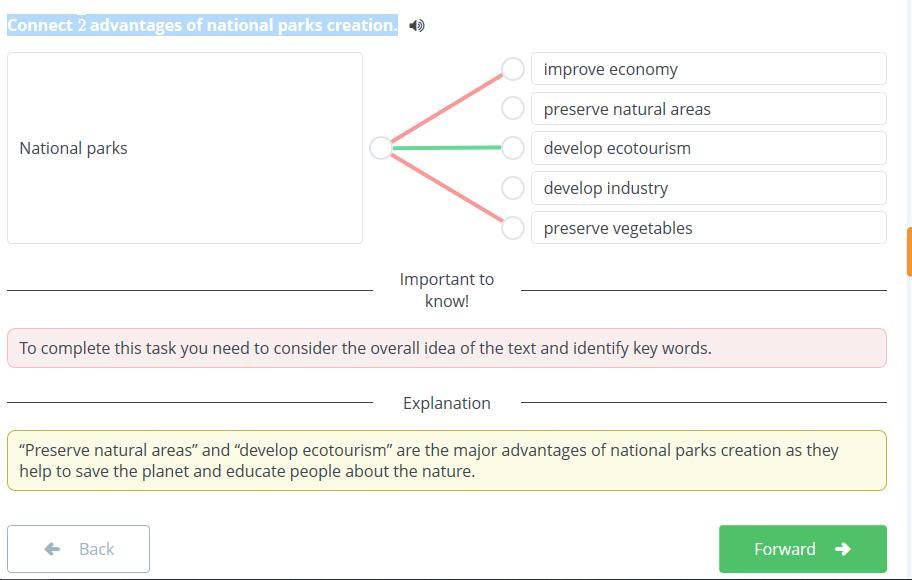The width and height of the screenshot is (912, 580).
Task: Click the develop ecotourism answer box
Action: (x=708, y=148)
